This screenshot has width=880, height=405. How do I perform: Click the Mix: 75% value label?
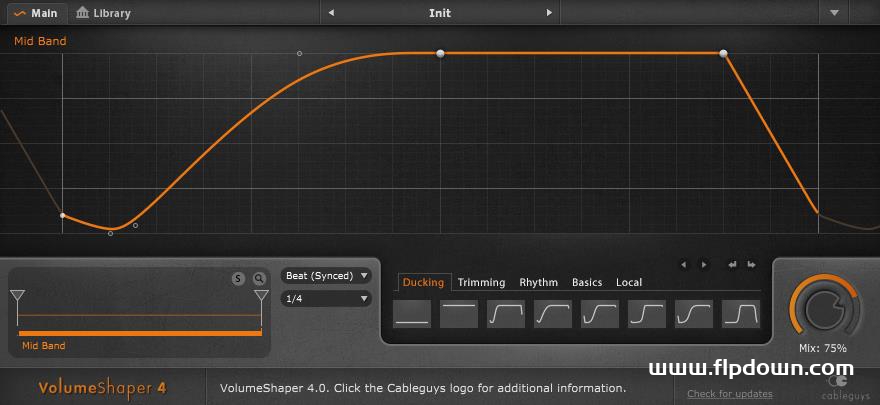click(x=823, y=348)
